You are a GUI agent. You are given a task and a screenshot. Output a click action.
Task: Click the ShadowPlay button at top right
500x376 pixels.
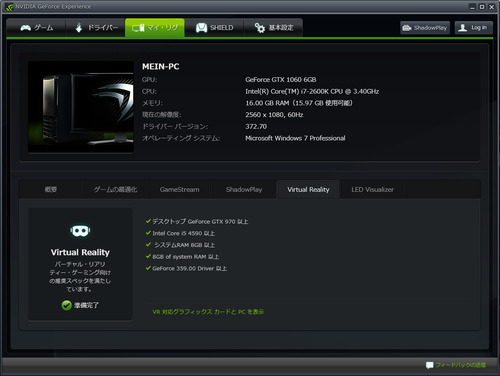425,28
